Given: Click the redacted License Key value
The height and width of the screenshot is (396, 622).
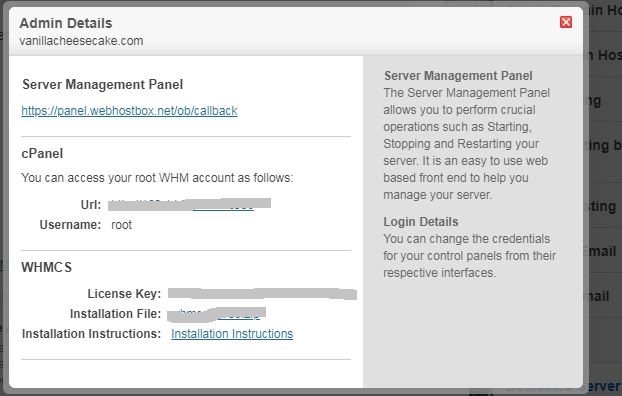Looking at the screenshot, I should coord(262,294).
